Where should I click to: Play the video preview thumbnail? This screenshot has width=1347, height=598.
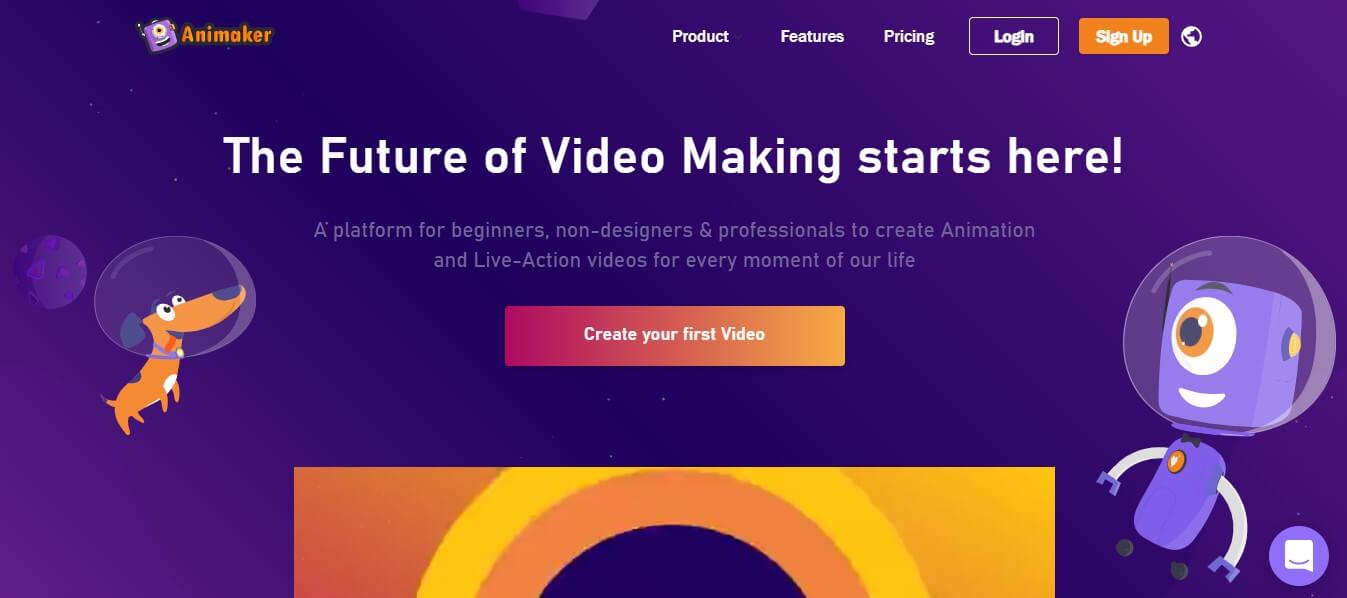click(x=674, y=532)
